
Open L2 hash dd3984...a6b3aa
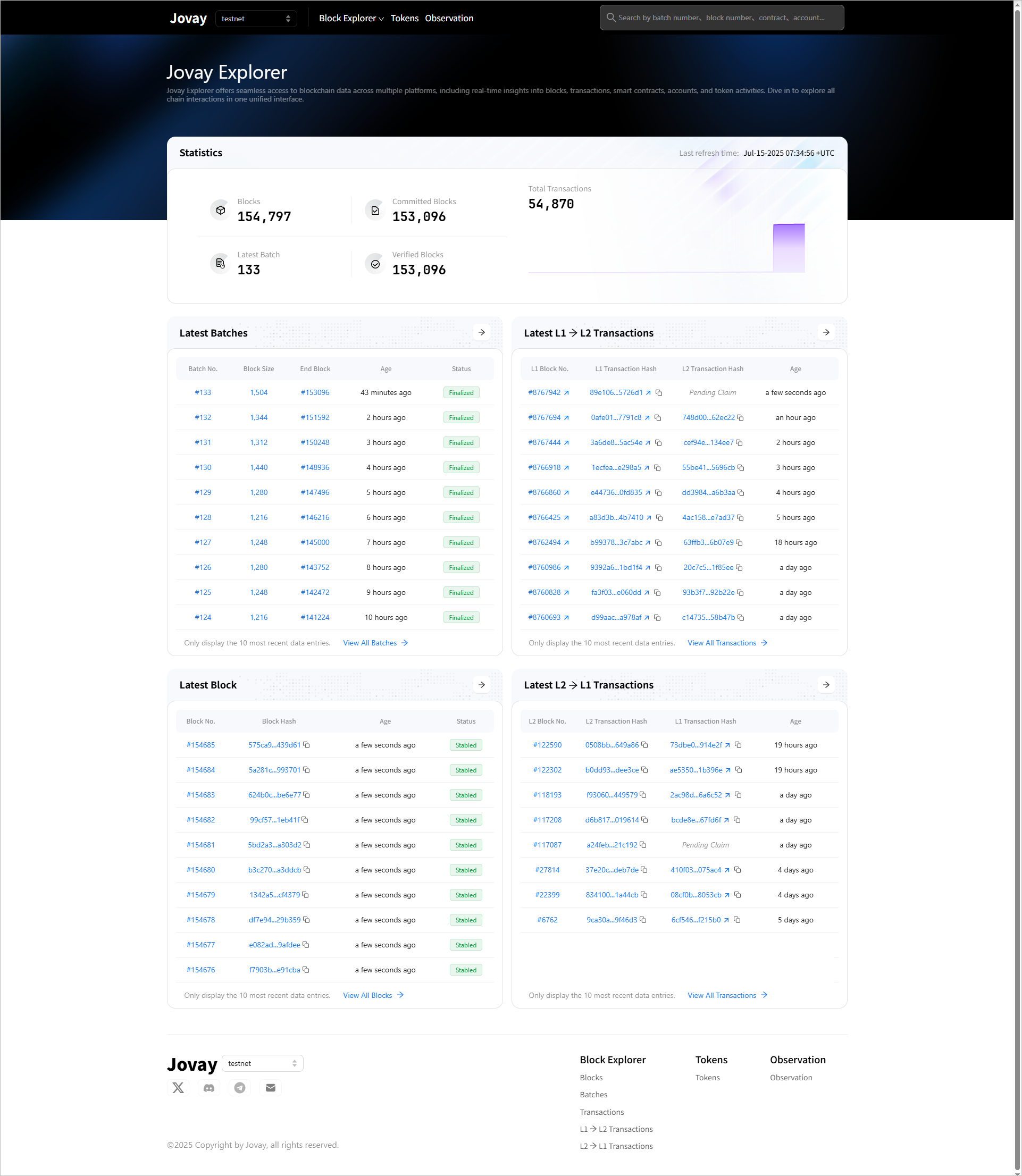click(x=708, y=492)
